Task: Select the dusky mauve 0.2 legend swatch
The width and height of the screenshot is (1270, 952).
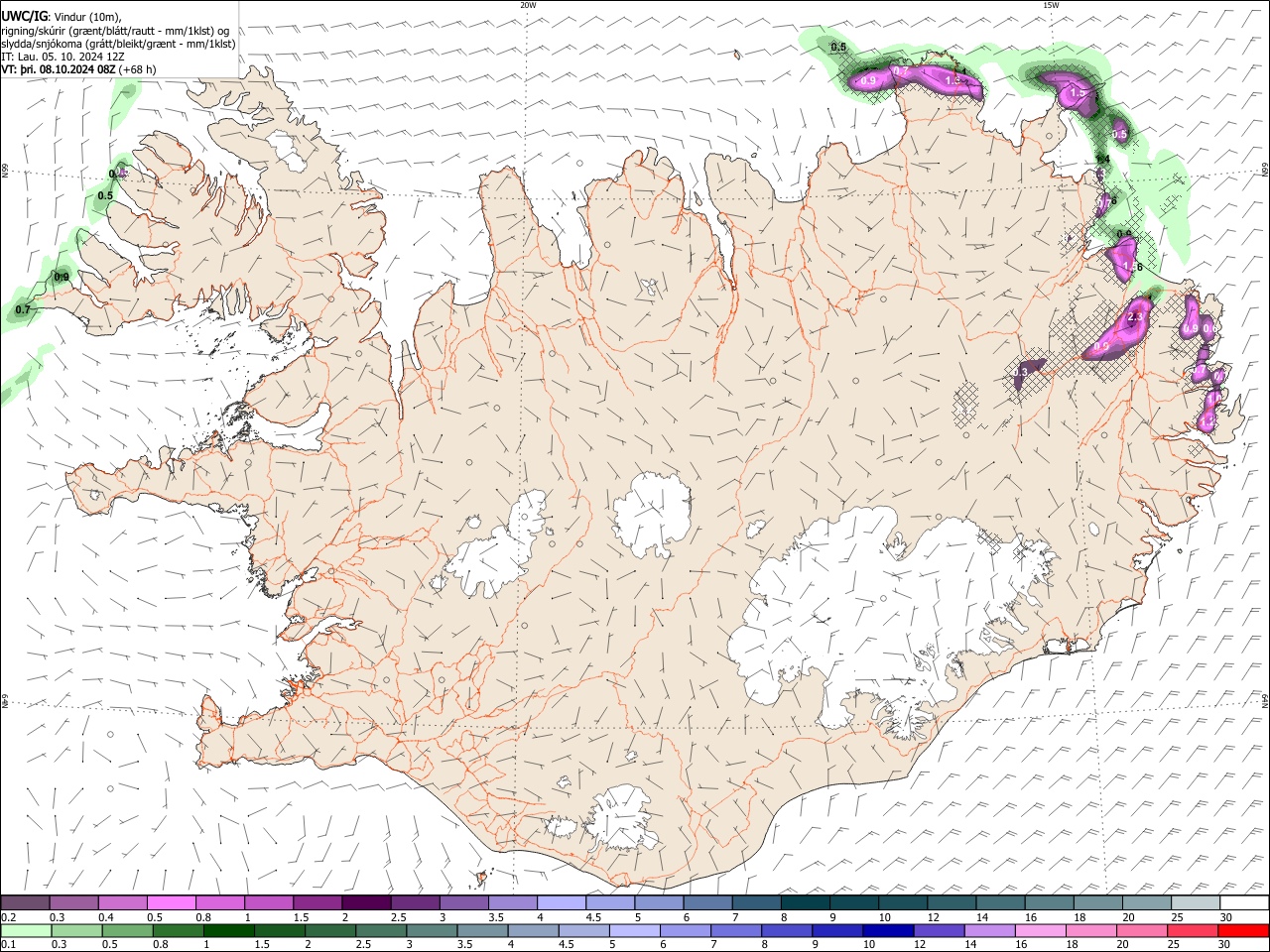Action: (x=25, y=903)
